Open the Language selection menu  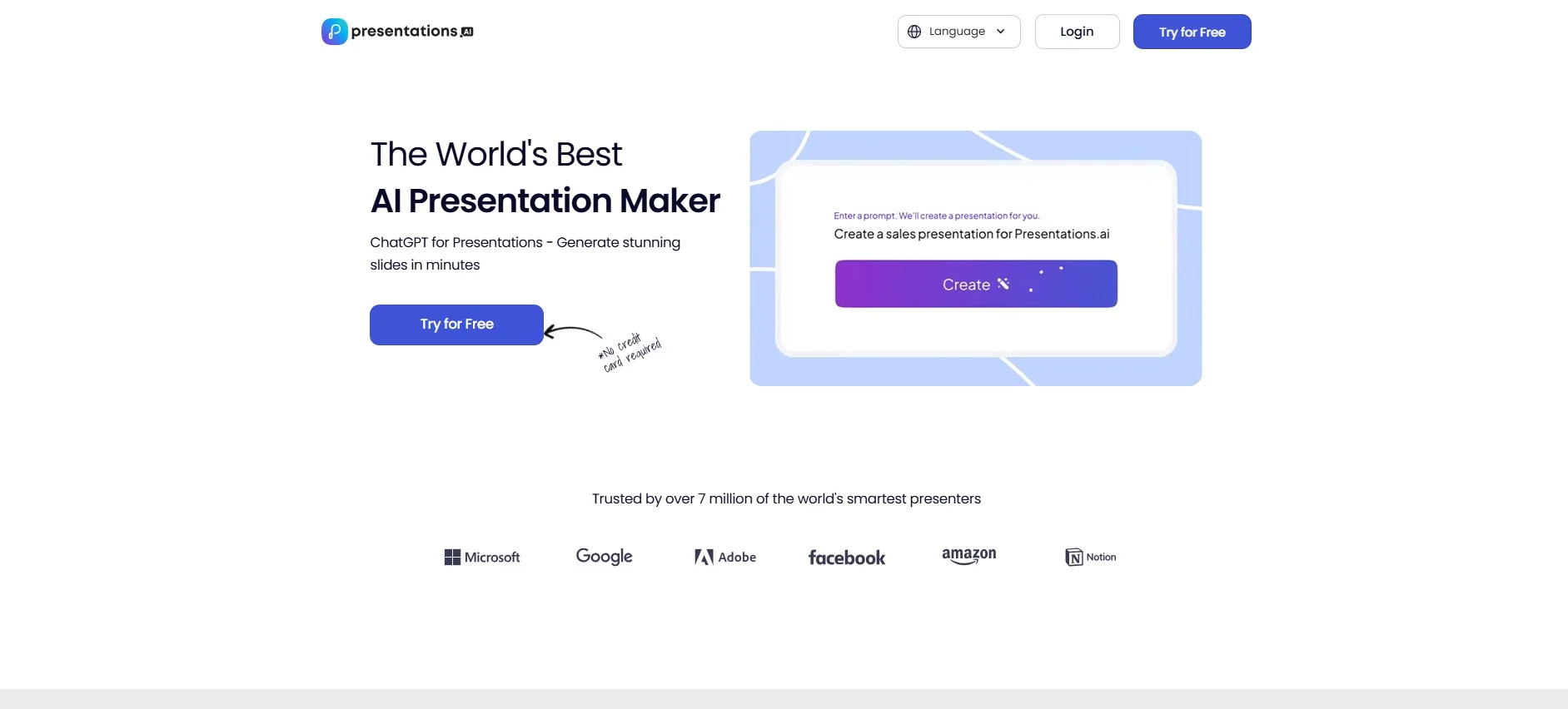(958, 32)
